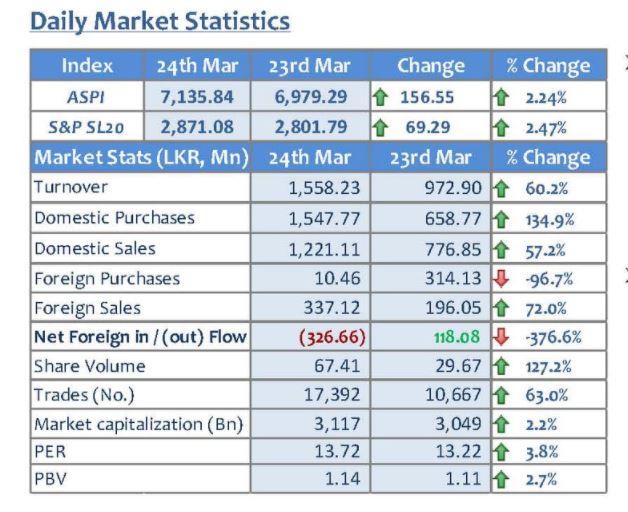Click the red down arrow for Net Foreign Flow

pos(501,337)
